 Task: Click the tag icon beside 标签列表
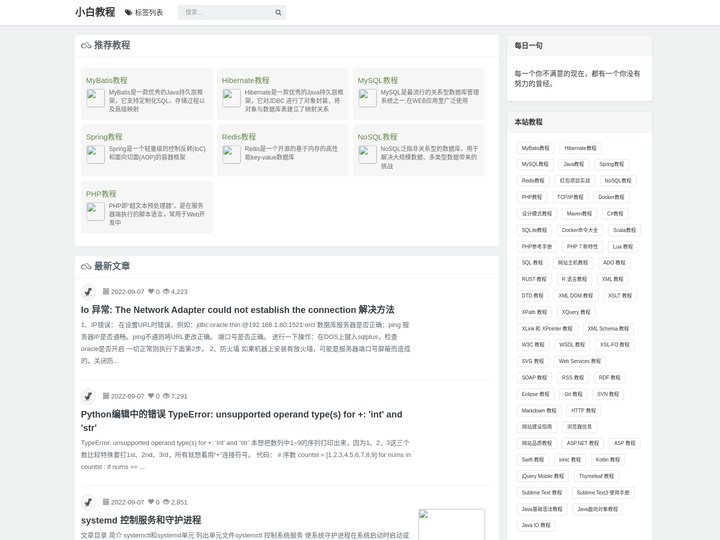point(129,12)
